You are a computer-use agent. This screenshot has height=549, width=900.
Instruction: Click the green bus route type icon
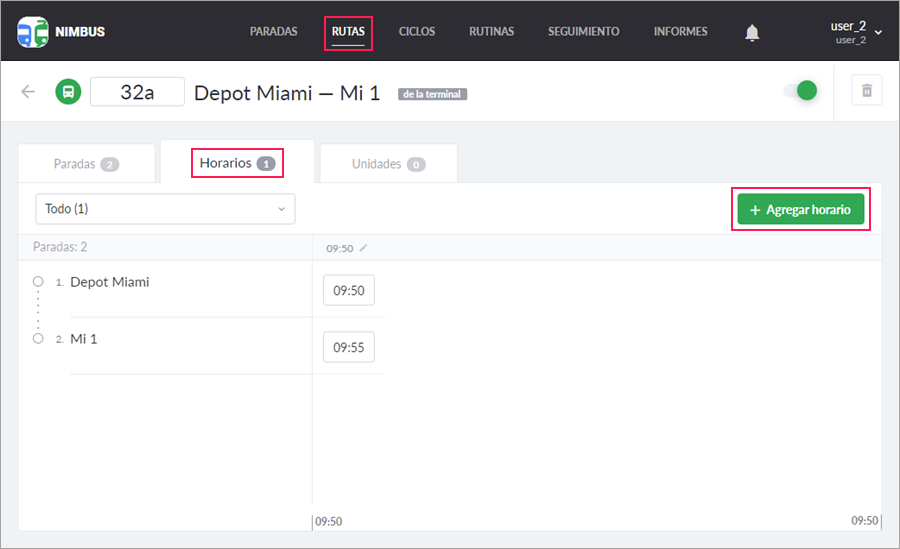point(68,91)
